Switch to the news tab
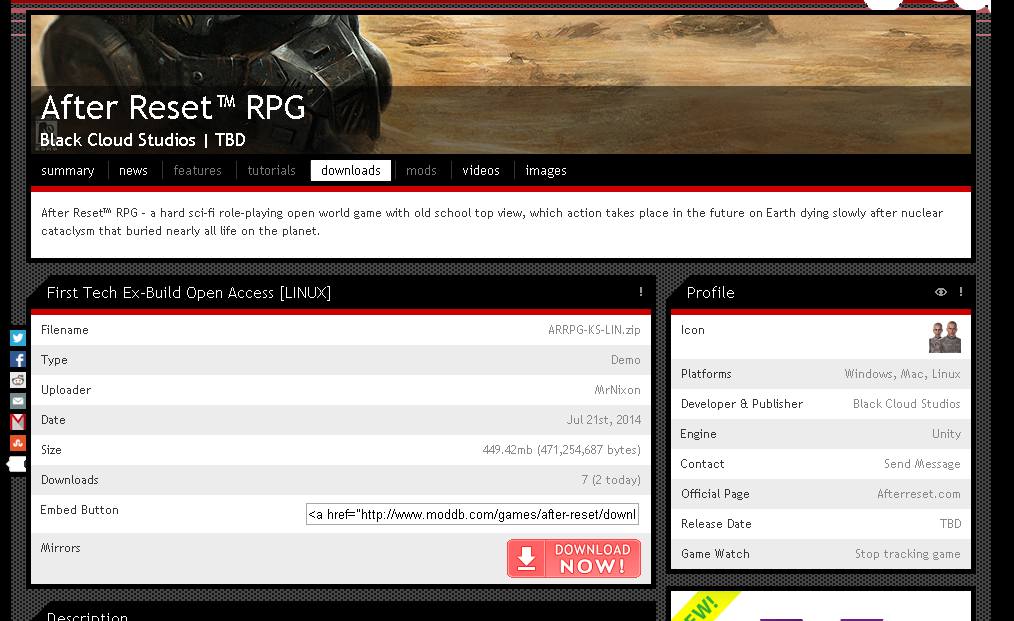1014x621 pixels. 133,171
